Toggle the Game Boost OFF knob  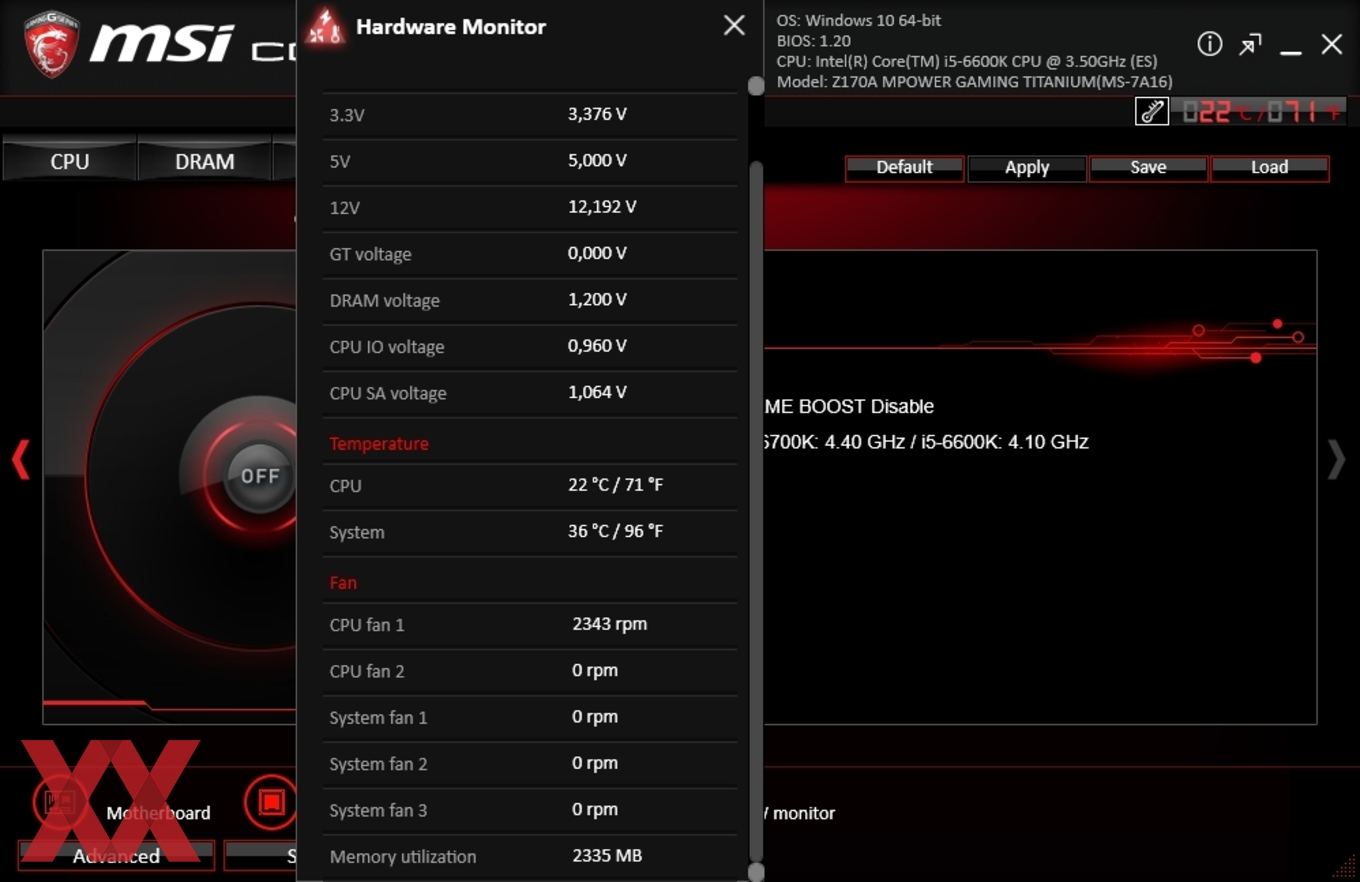tap(260, 476)
